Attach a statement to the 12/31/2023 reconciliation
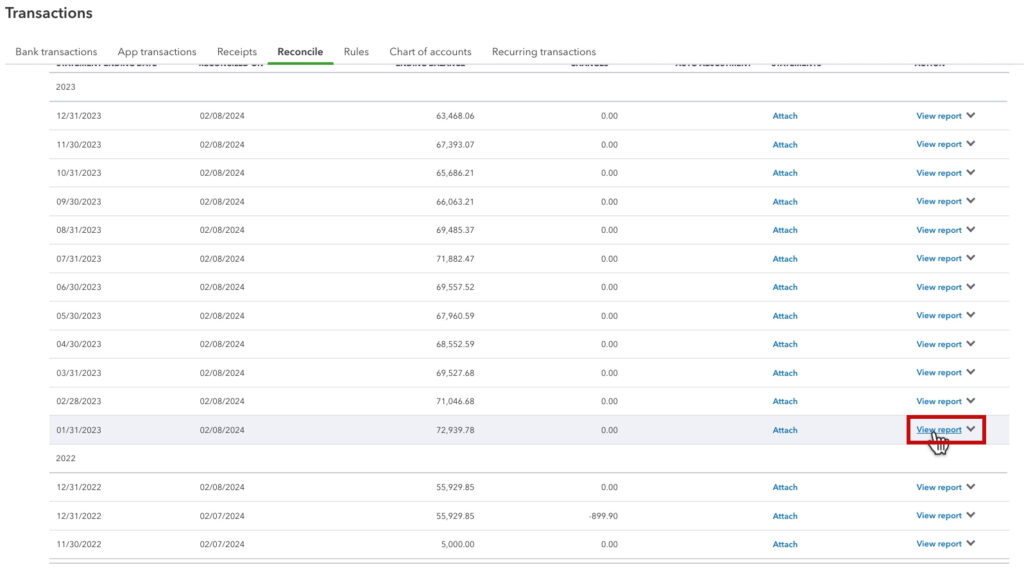Image resolution: width=1024 pixels, height=576 pixels. (x=785, y=115)
